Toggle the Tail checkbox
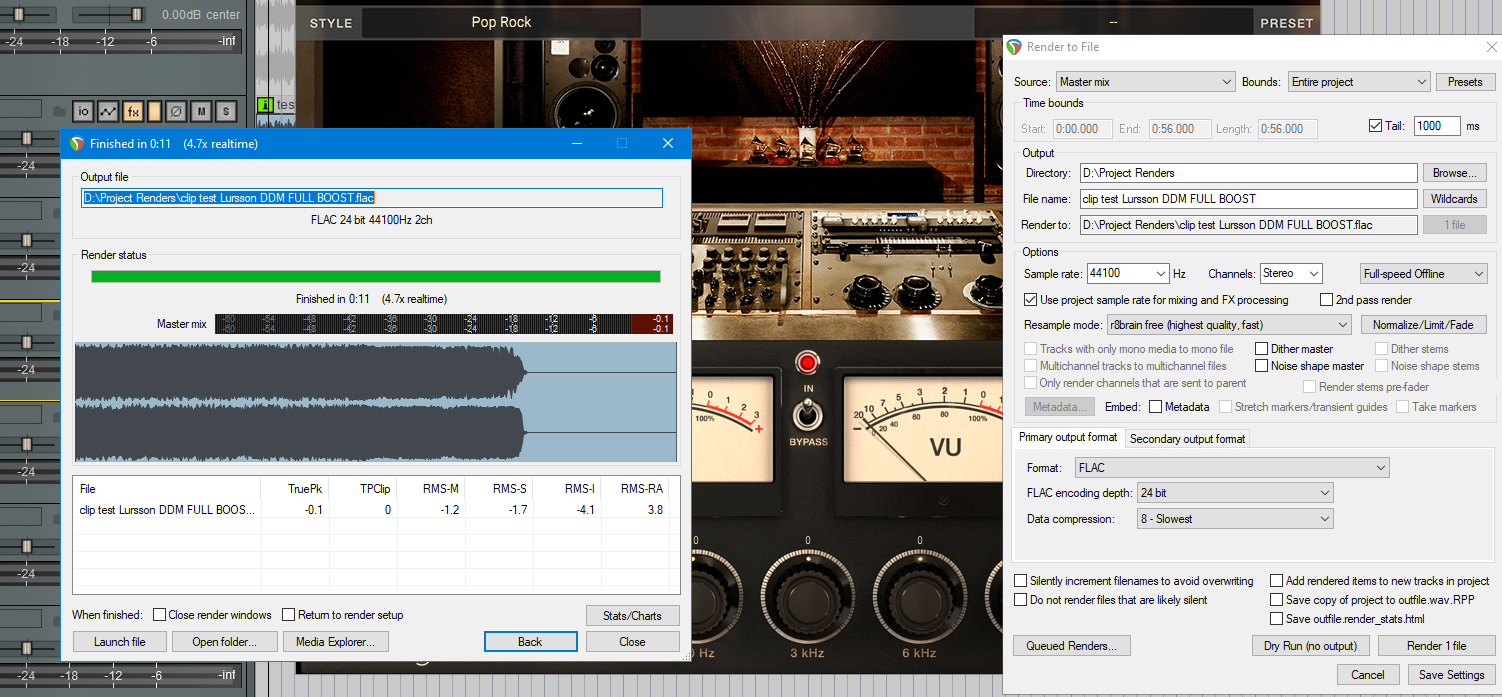This screenshot has width=1502, height=697. pyautogui.click(x=1375, y=126)
